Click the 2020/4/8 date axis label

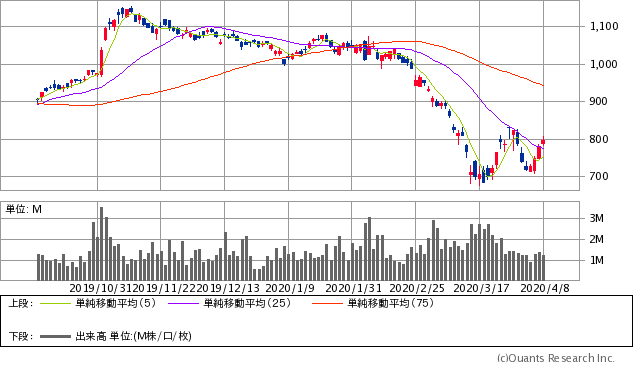pyautogui.click(x=545, y=288)
